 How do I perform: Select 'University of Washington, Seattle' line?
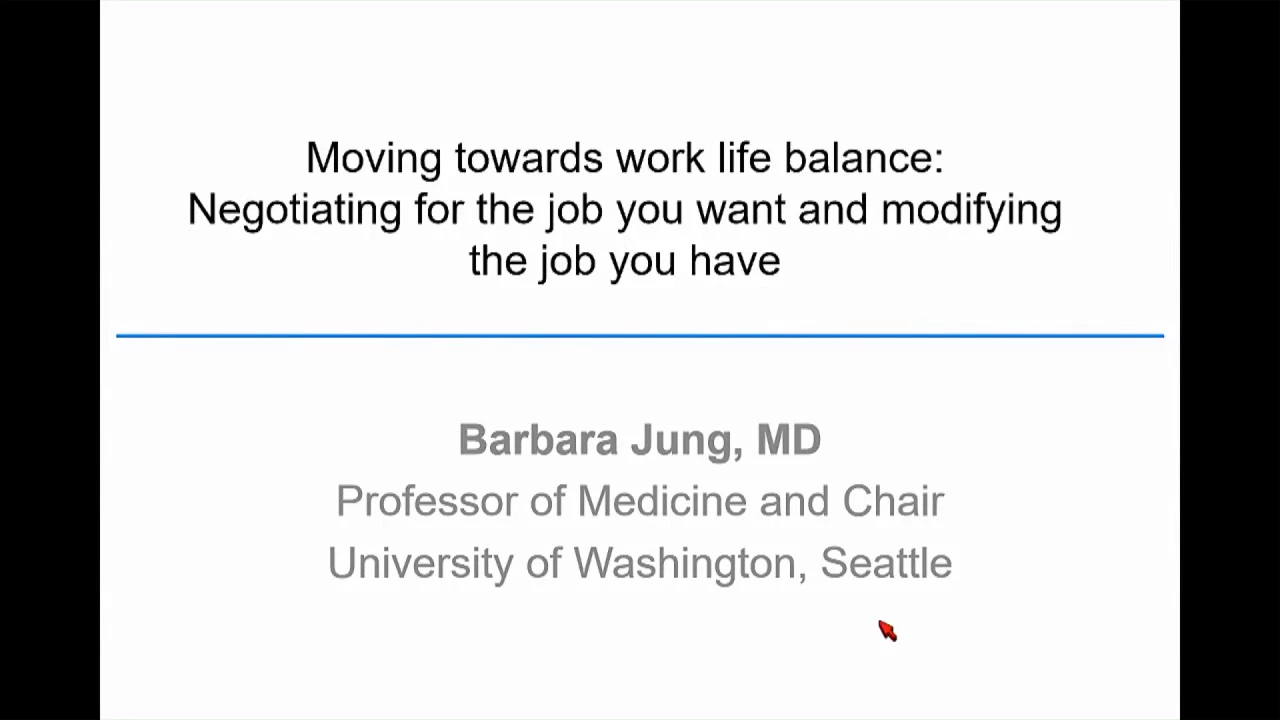point(640,563)
